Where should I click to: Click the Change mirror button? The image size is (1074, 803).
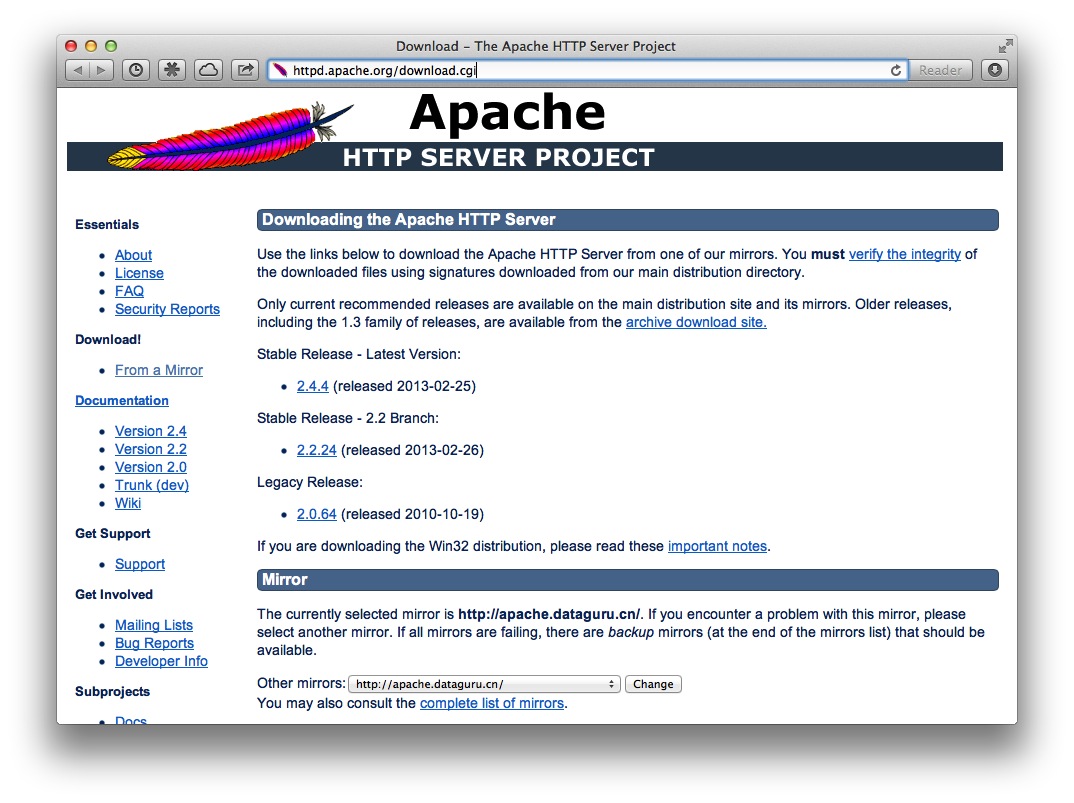[653, 684]
